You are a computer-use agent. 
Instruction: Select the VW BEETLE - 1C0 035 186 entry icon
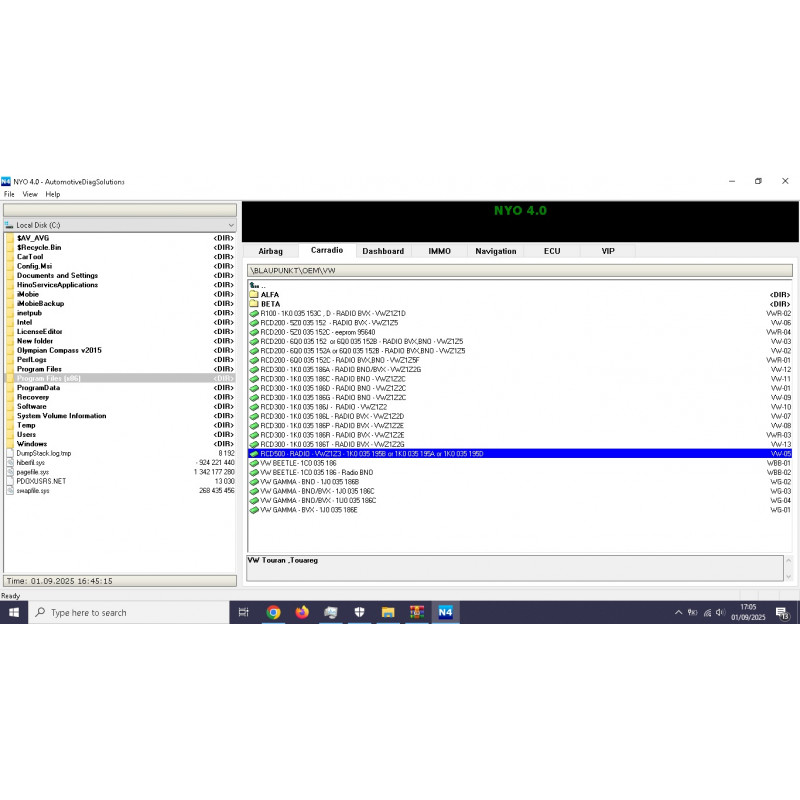coord(253,463)
